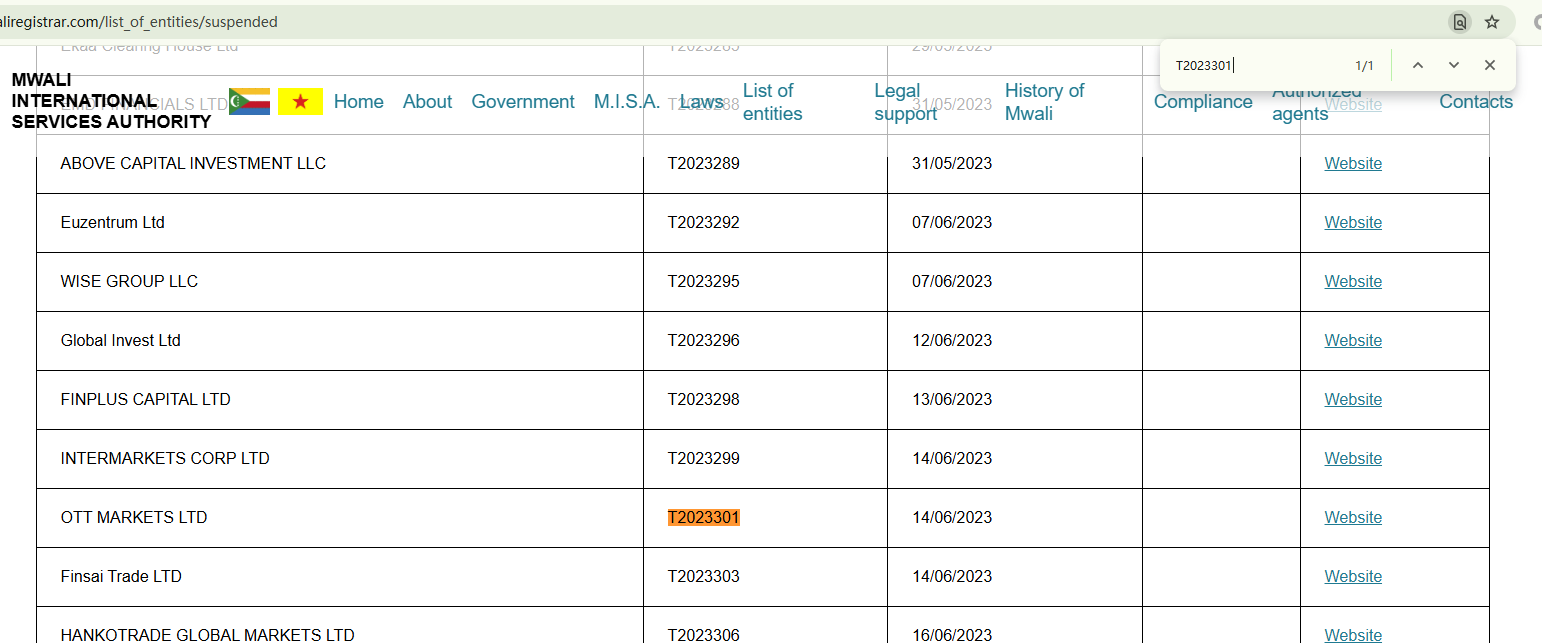Image resolution: width=1542 pixels, height=643 pixels.
Task: Click Website link for Global Invest Ltd
Action: tap(1353, 340)
